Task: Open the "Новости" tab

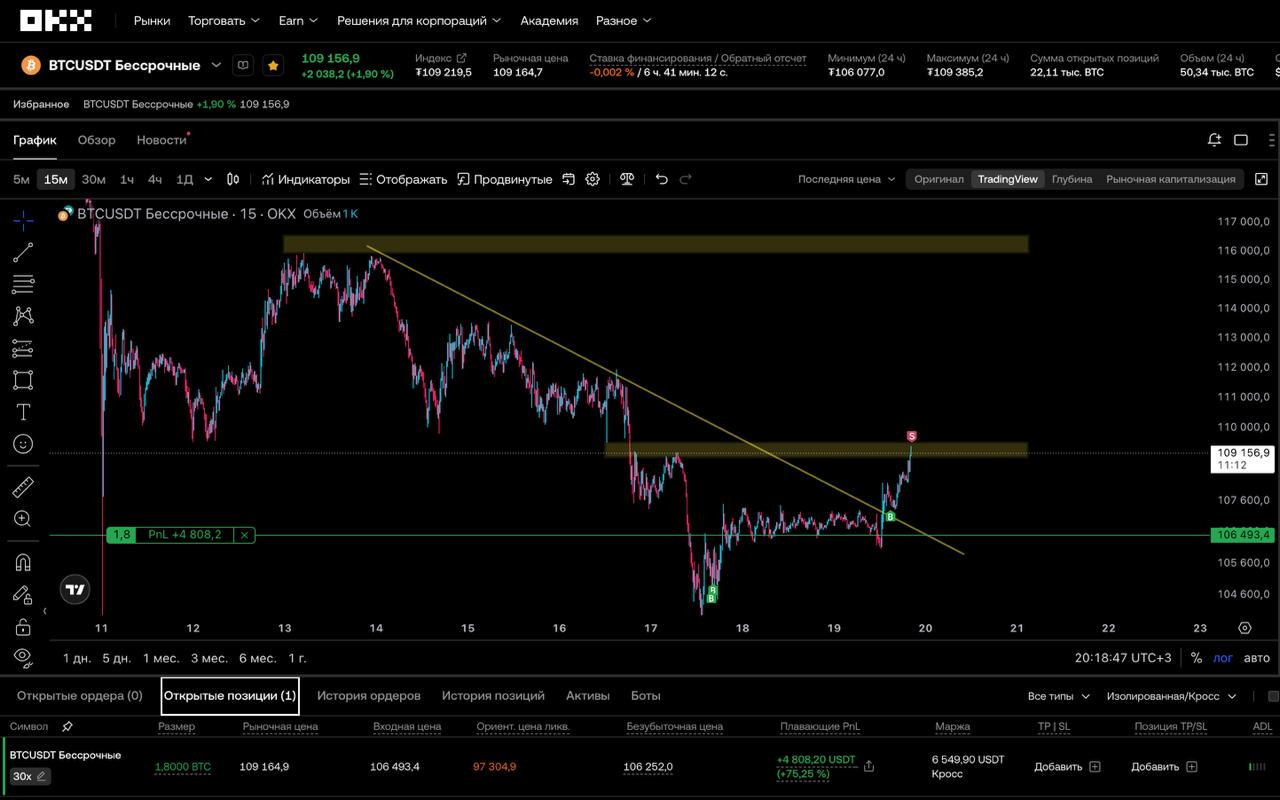Action: pos(161,140)
